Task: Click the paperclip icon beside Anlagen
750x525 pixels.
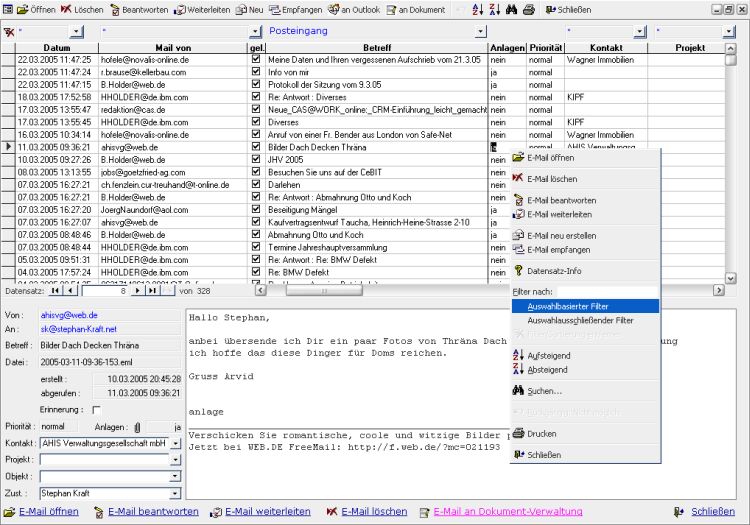Action: click(x=139, y=426)
